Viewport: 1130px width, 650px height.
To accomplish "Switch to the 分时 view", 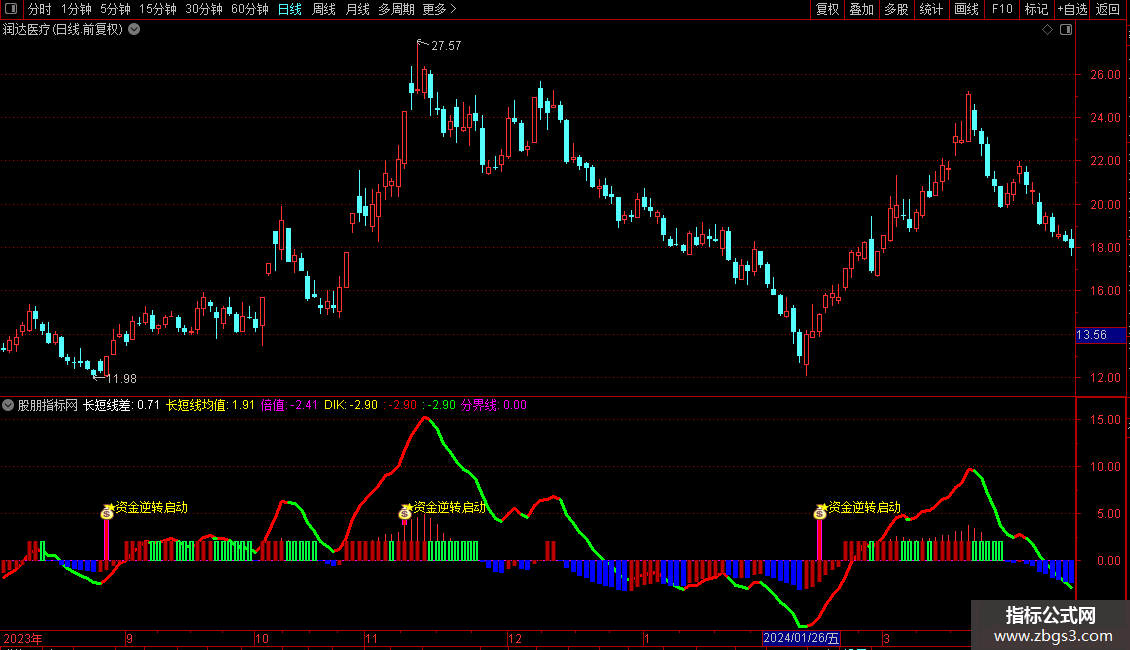I will [x=40, y=9].
